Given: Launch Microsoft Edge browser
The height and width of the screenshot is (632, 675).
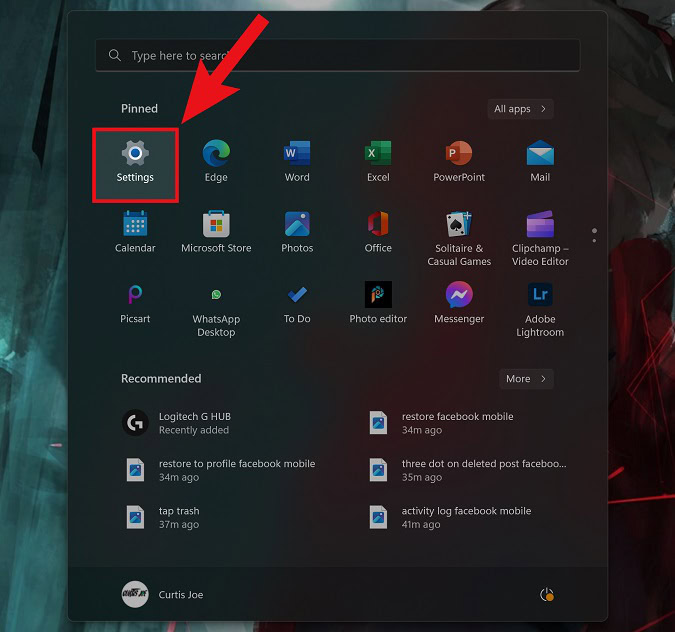Looking at the screenshot, I should pos(216,161).
